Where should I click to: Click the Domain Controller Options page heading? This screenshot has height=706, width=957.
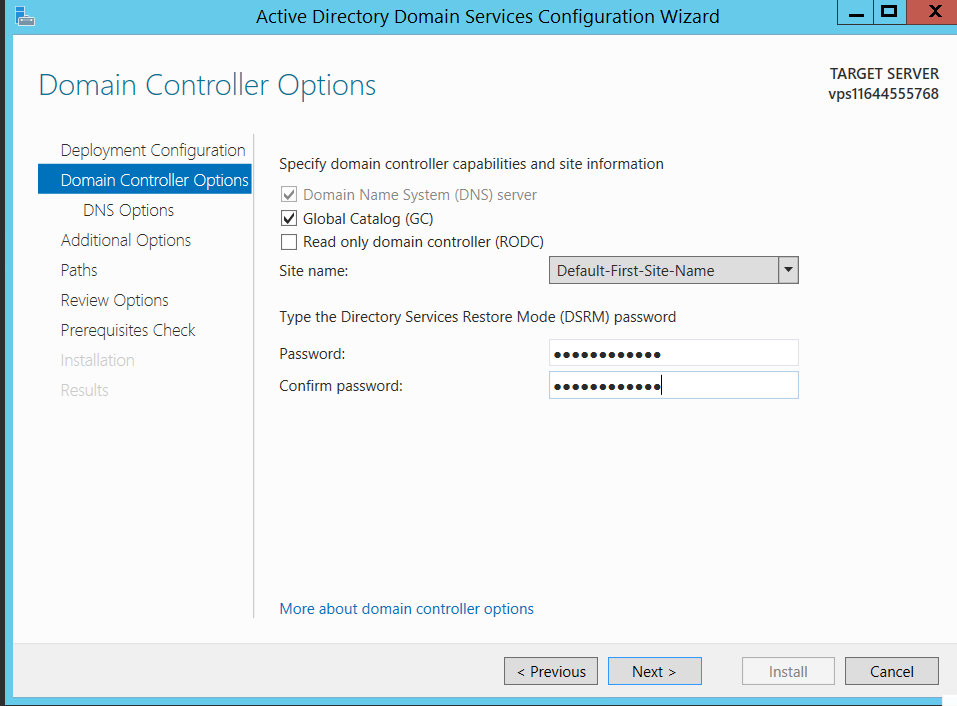point(208,85)
